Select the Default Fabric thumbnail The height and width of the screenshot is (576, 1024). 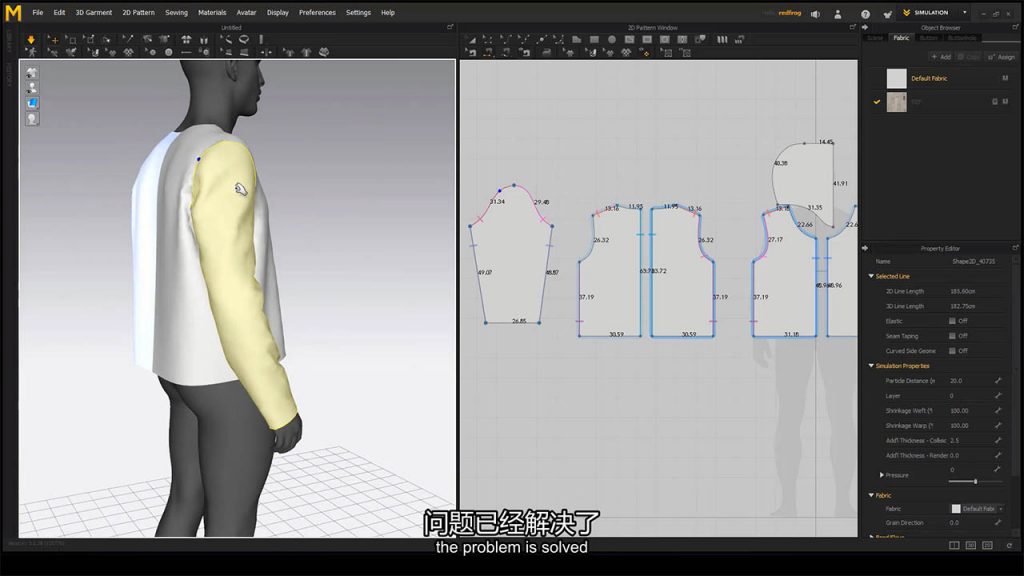[x=896, y=78]
